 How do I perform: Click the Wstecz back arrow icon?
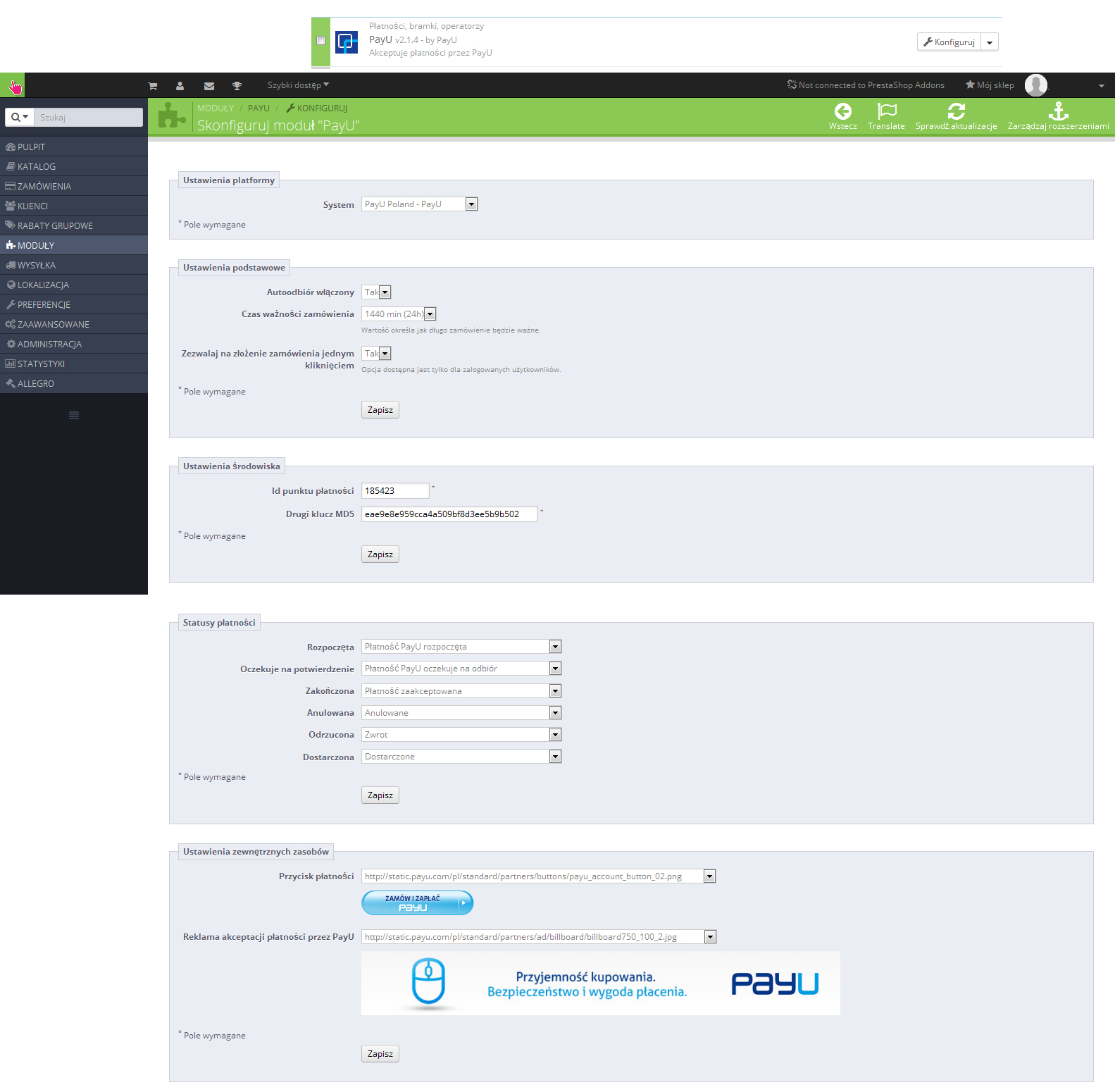point(843,111)
